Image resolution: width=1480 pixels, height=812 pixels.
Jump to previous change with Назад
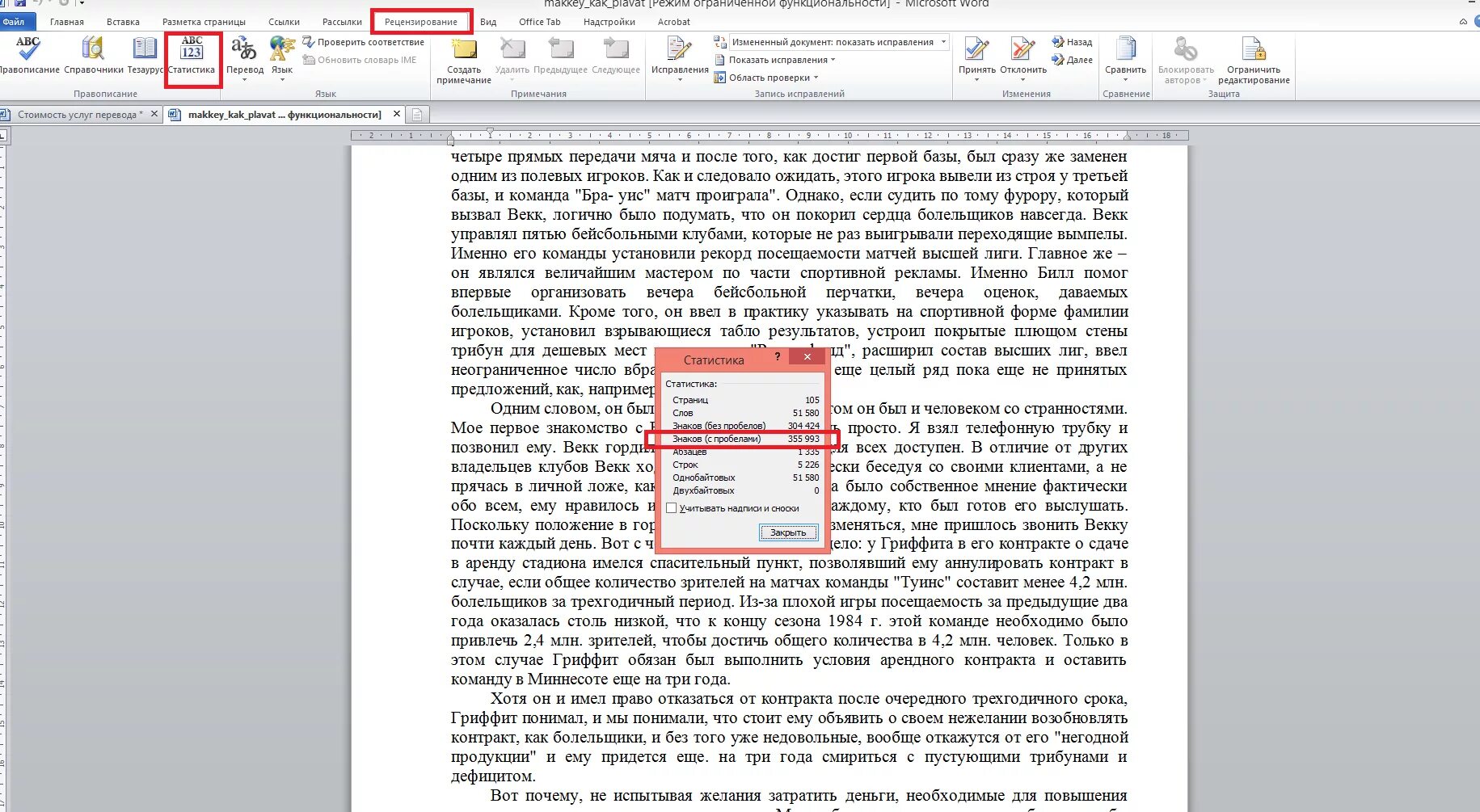1072,42
